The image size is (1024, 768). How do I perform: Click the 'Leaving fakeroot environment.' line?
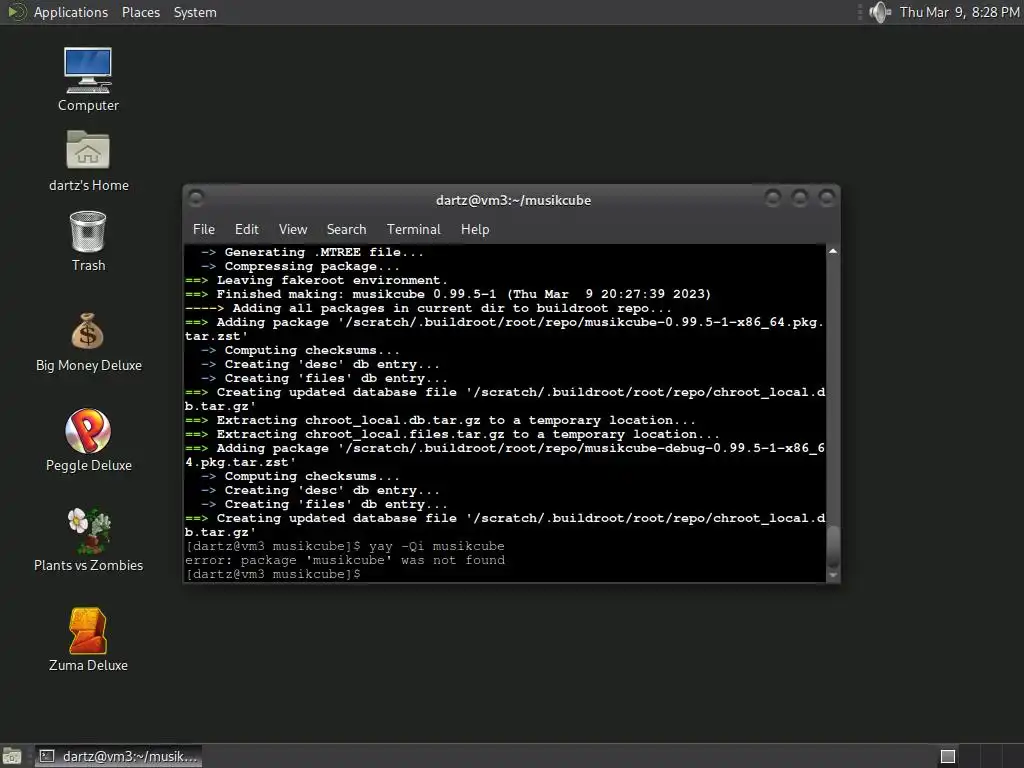(316, 280)
